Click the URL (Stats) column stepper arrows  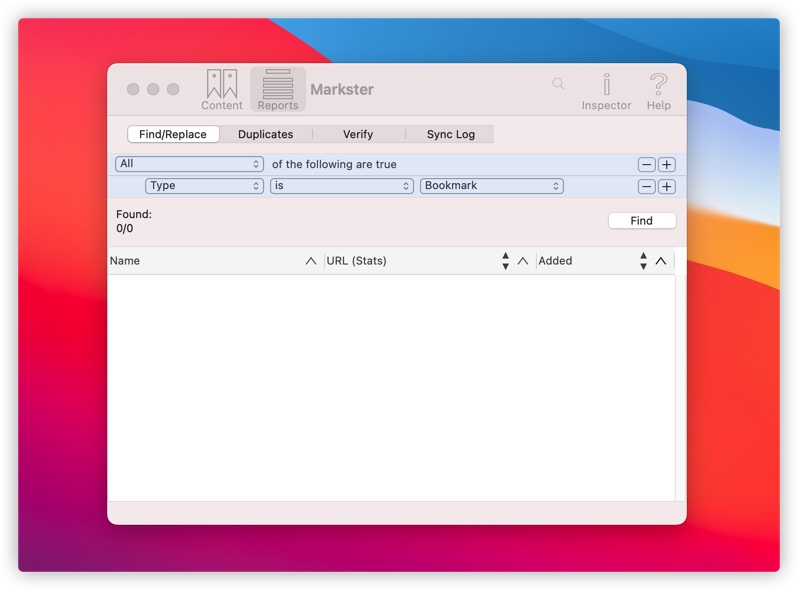coord(505,261)
